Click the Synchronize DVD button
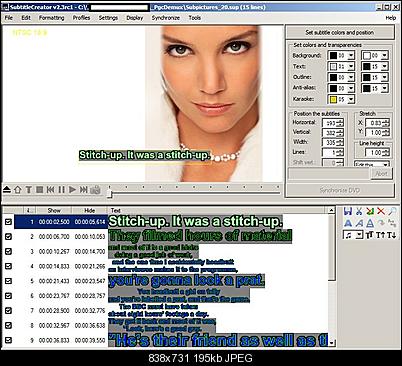The height and width of the screenshot is (366, 402). (340, 190)
